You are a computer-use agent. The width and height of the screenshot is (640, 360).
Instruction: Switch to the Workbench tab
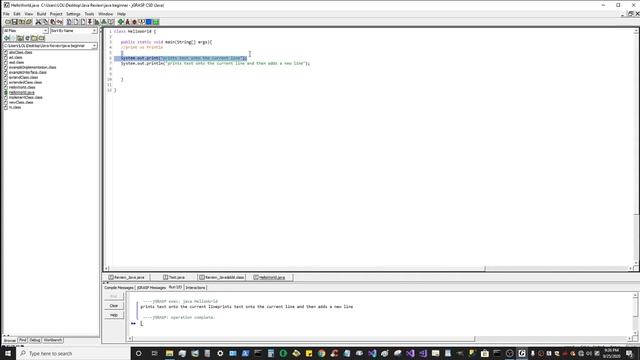53,340
